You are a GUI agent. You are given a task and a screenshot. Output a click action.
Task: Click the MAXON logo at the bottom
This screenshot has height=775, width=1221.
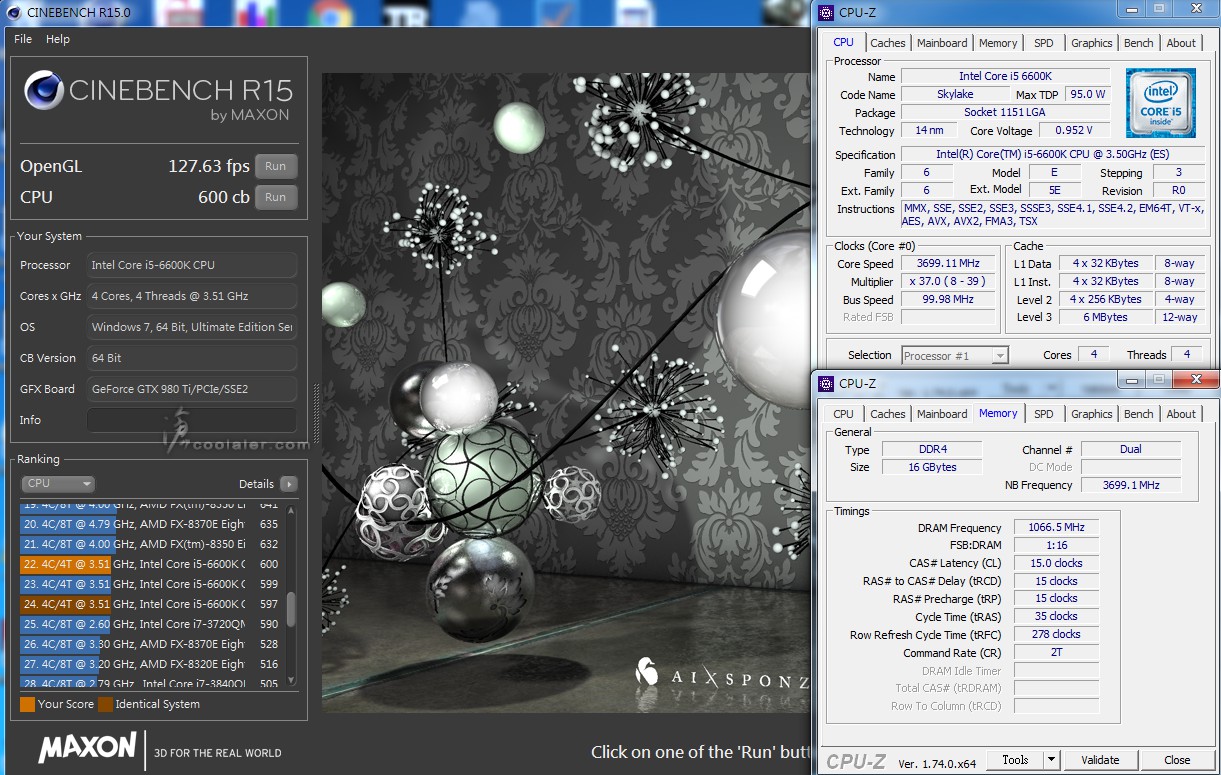click(87, 747)
